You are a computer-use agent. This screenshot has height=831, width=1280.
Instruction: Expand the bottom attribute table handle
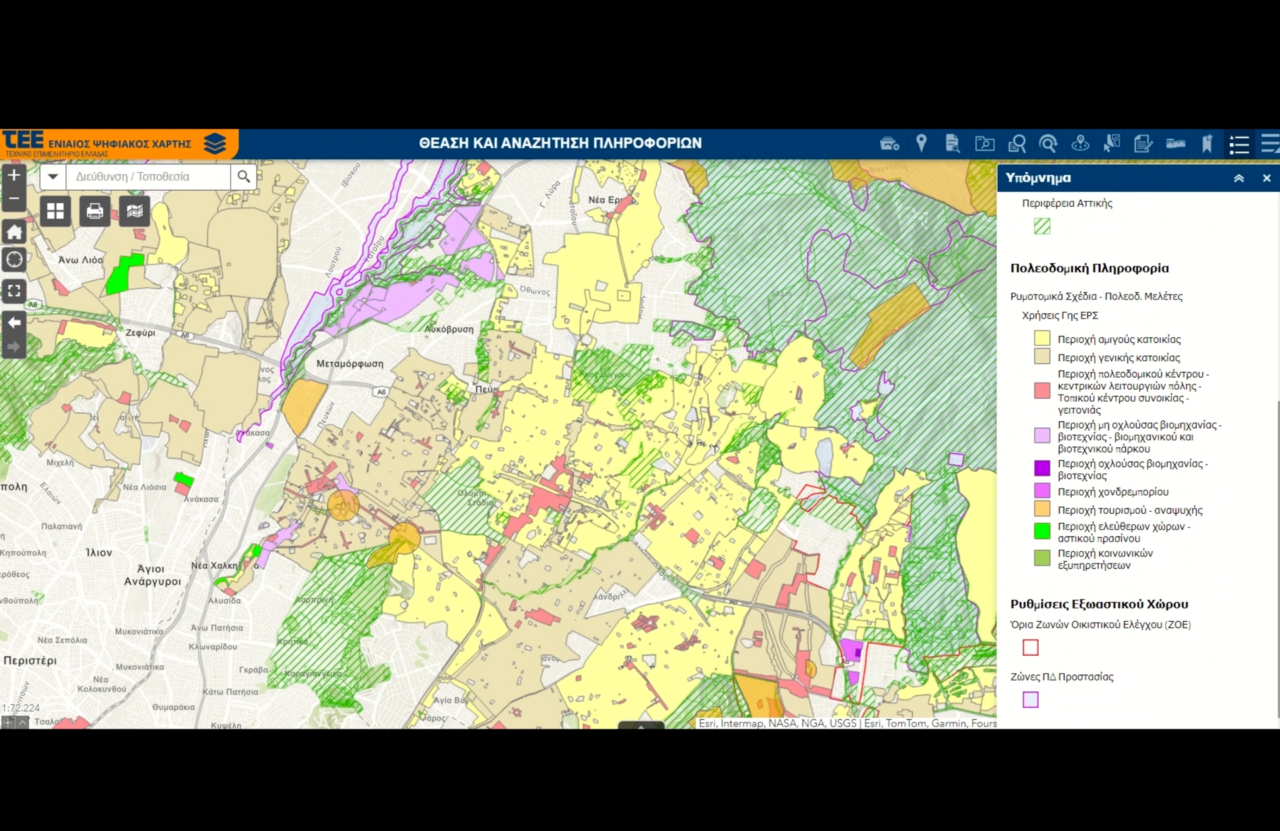(641, 725)
